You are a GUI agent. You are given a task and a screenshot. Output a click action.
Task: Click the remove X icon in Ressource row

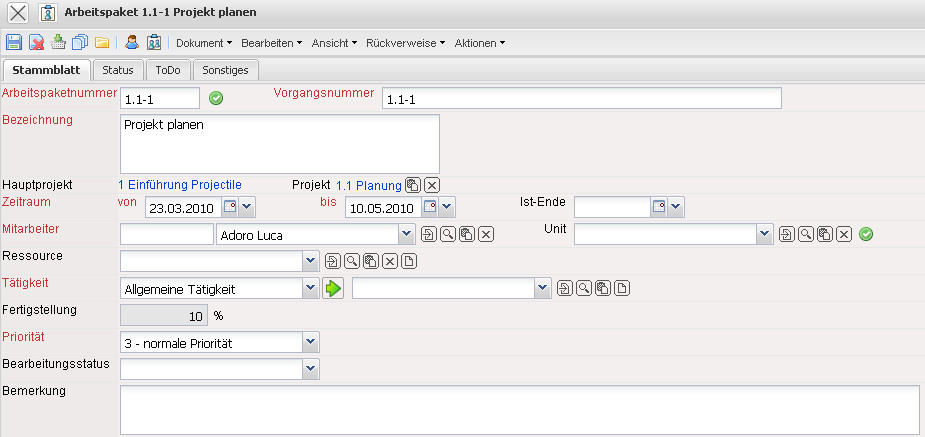pos(391,262)
